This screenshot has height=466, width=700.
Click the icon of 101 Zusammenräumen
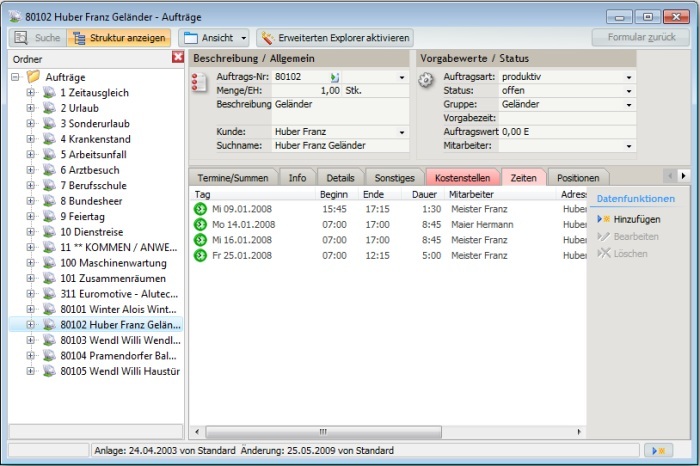click(49, 278)
